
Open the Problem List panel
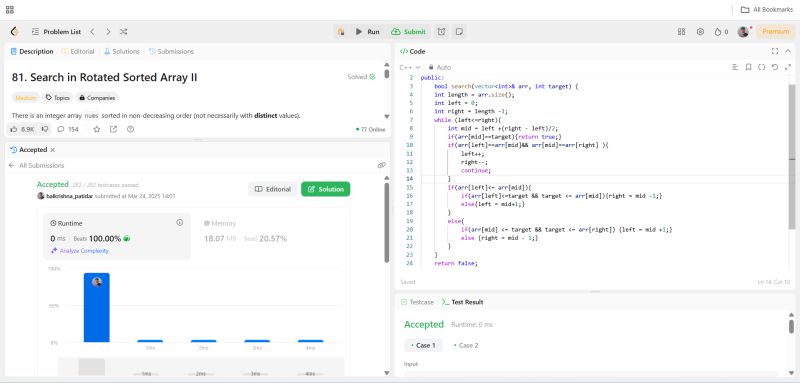click(56, 32)
